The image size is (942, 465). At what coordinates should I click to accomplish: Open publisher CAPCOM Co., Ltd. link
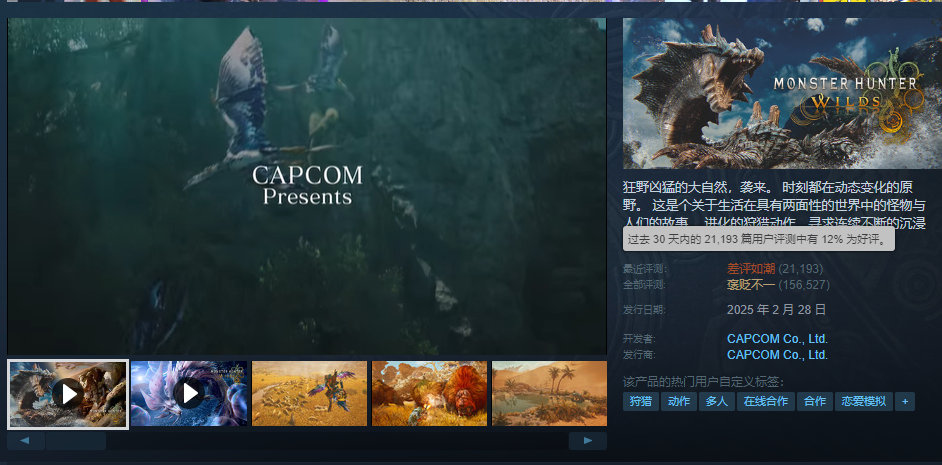point(777,355)
